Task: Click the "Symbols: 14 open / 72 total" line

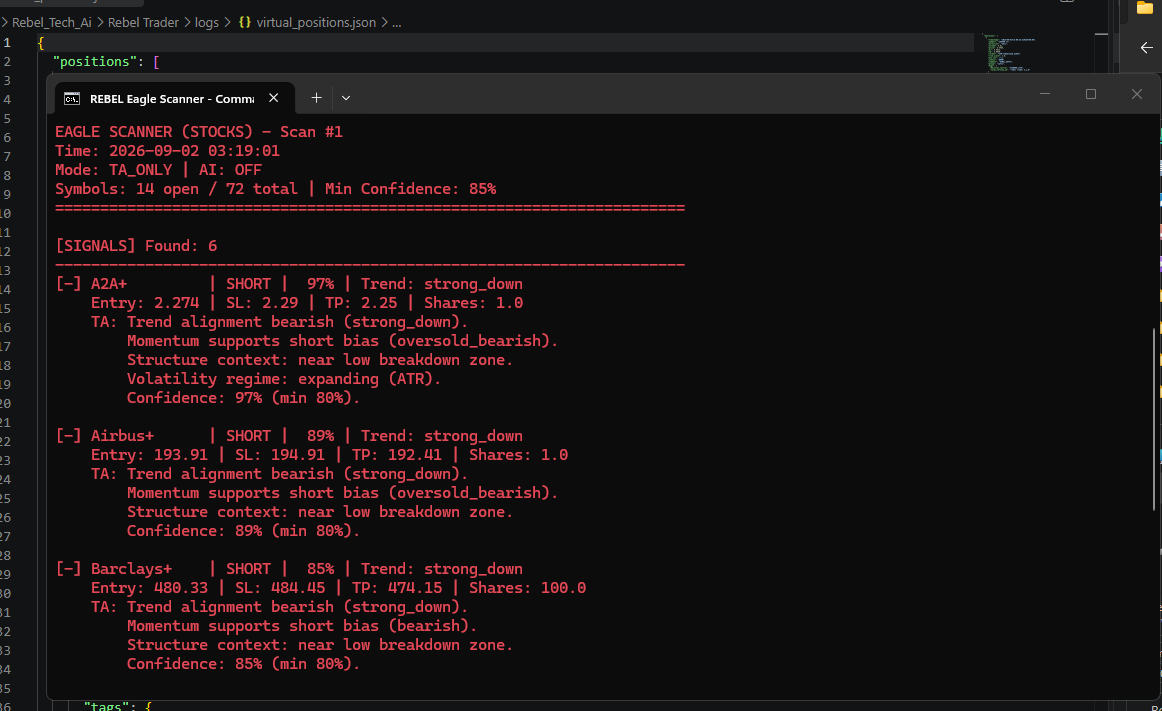Action: [x=276, y=189]
